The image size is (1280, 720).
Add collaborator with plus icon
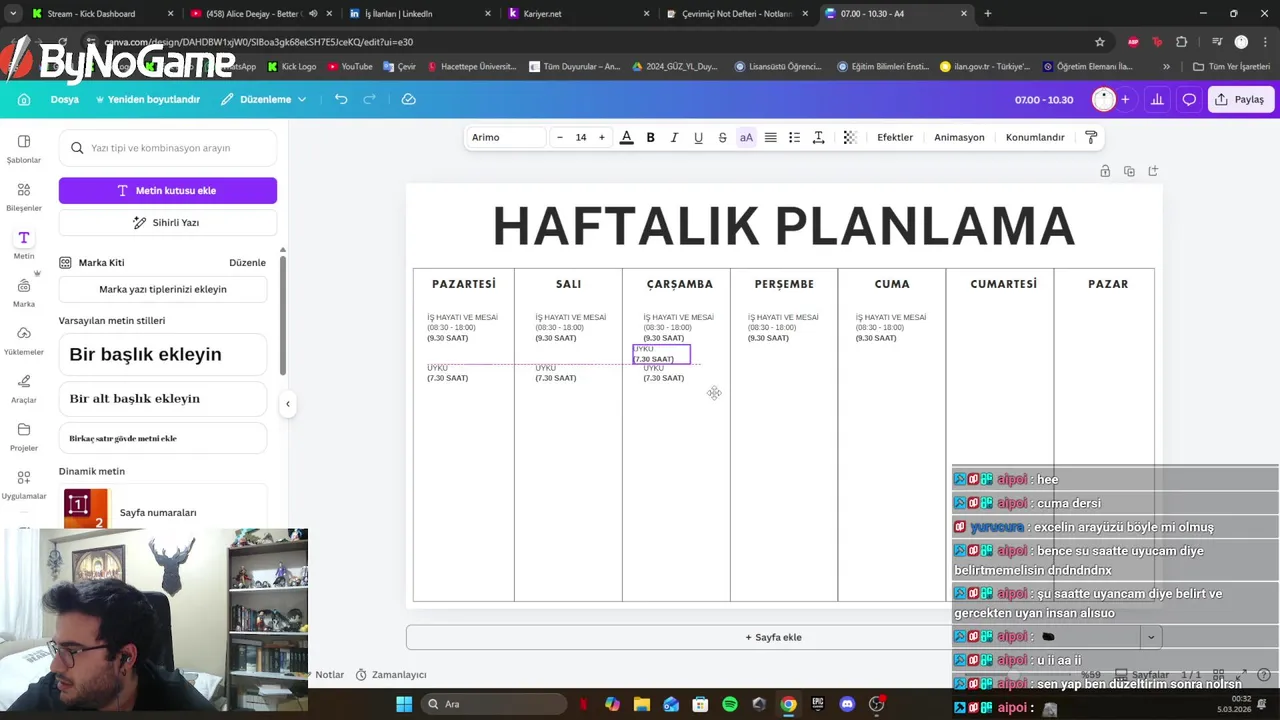pos(1125,99)
